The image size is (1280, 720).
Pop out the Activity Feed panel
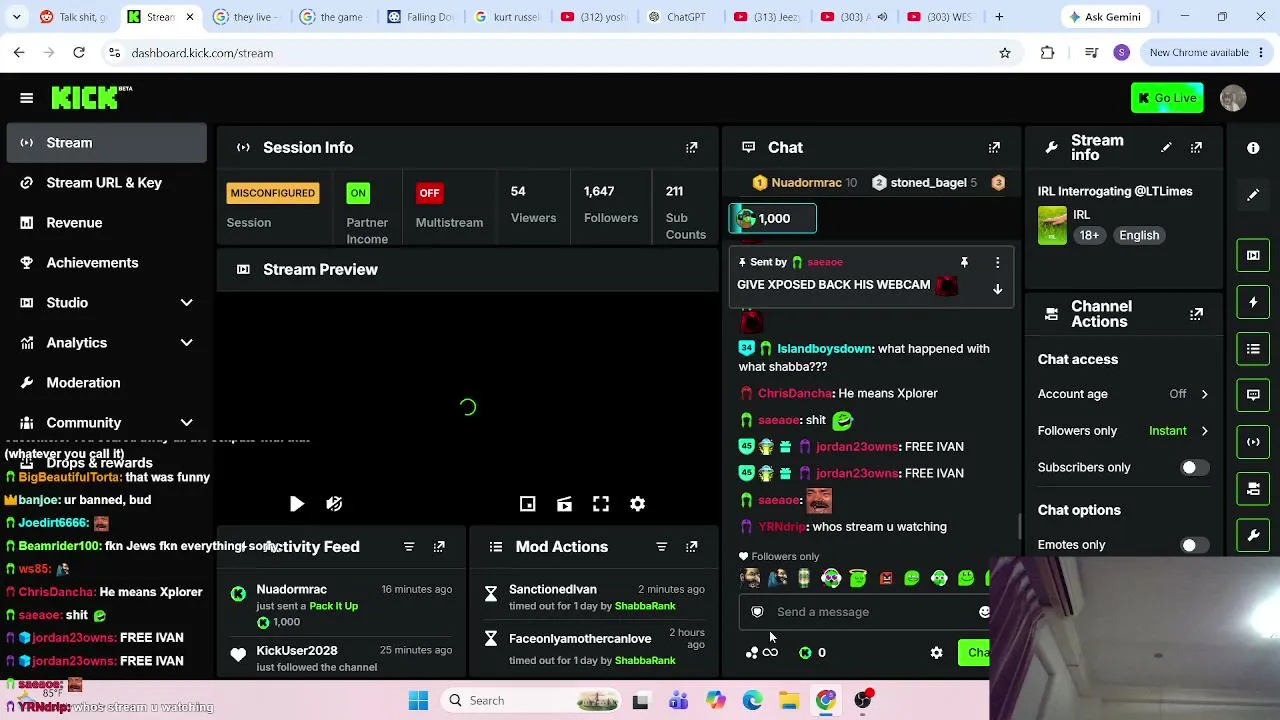[x=439, y=547]
